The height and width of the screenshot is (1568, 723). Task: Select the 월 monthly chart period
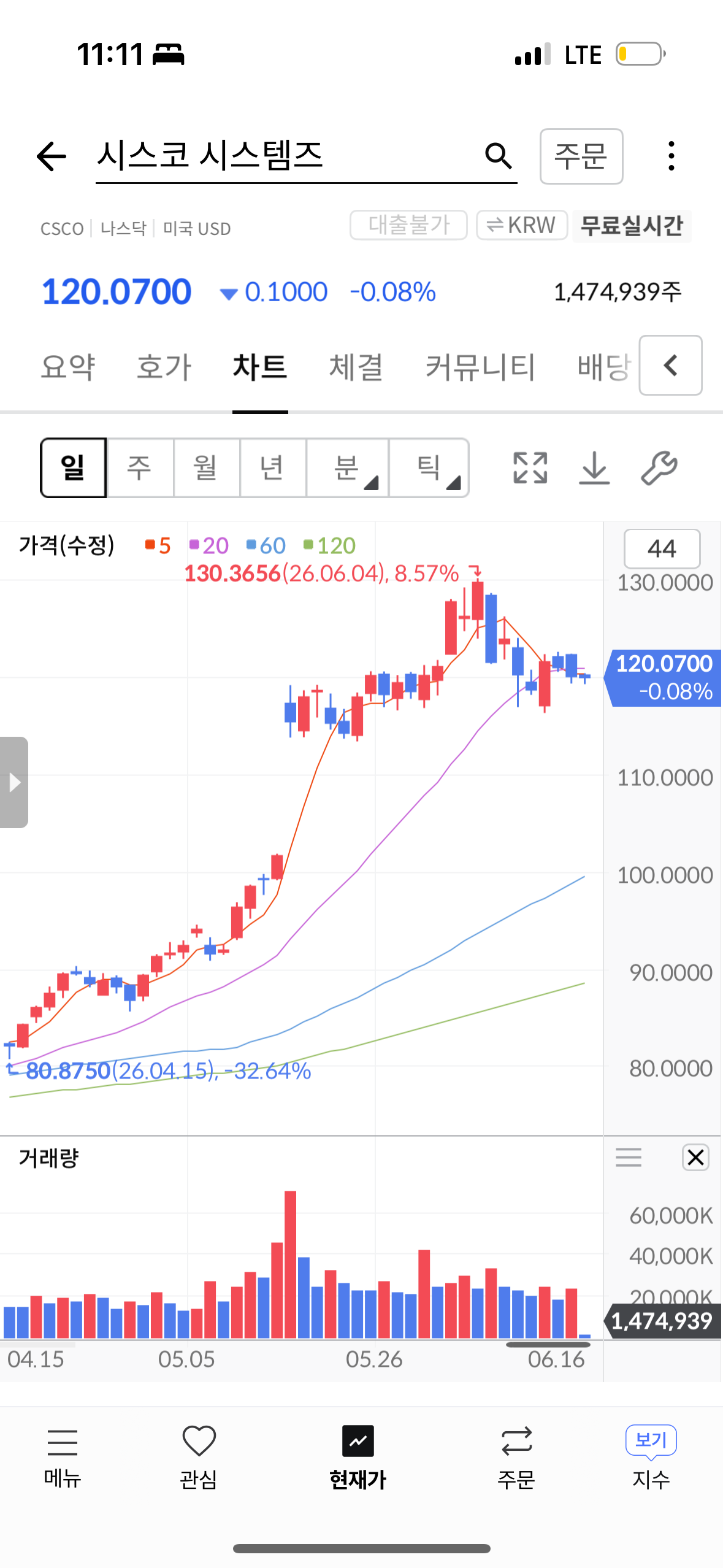(206, 468)
